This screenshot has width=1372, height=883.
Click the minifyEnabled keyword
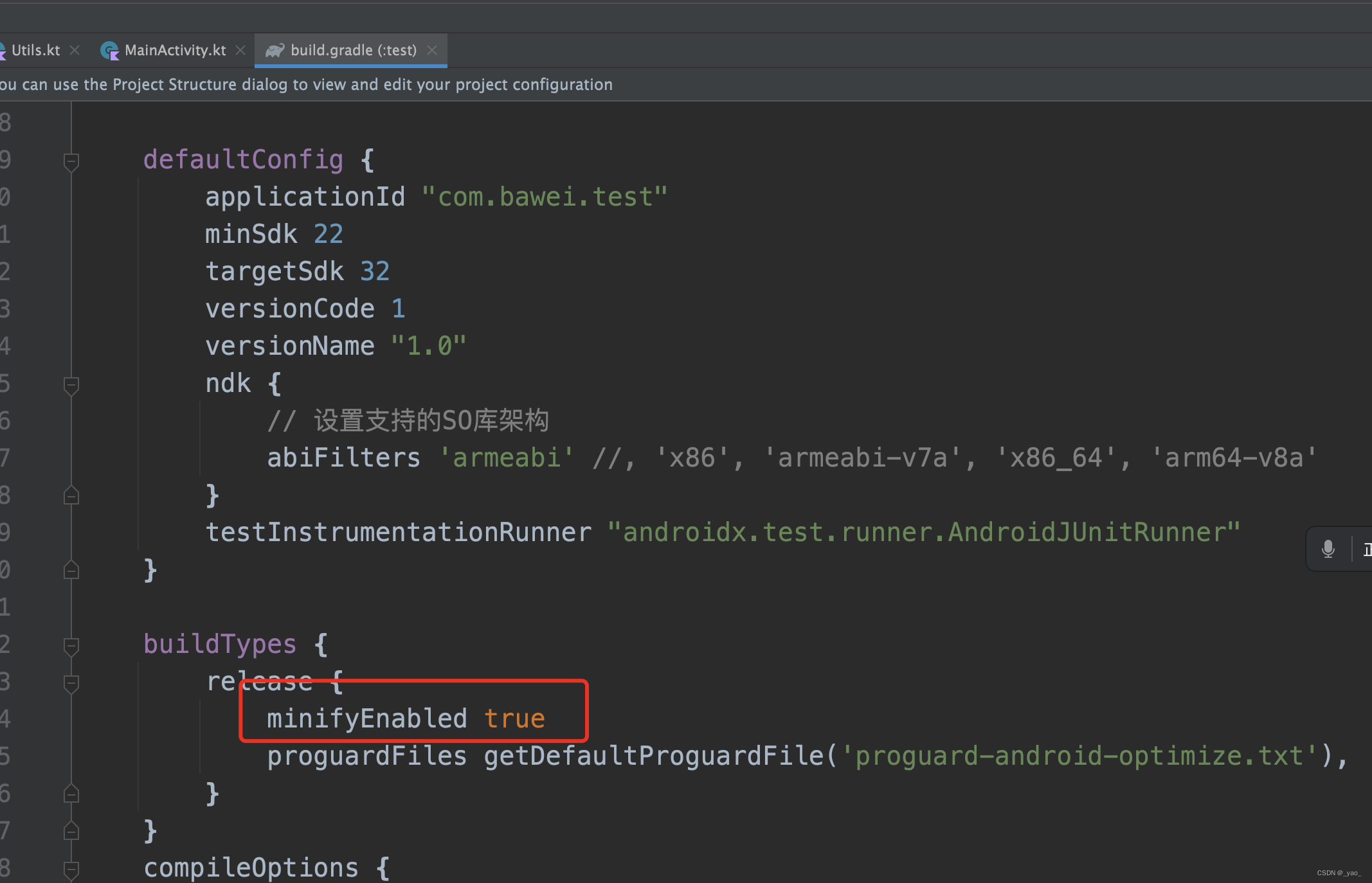coord(367,718)
